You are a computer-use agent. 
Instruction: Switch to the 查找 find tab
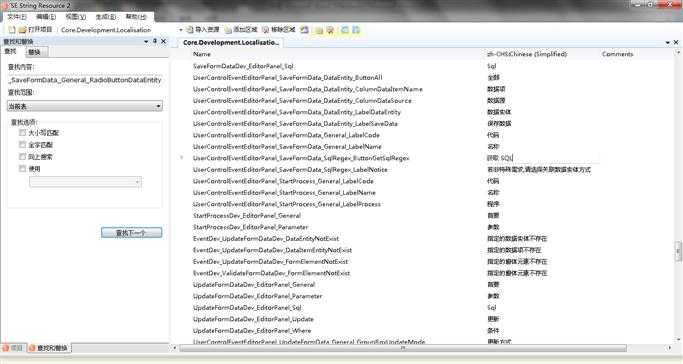pos(10,51)
